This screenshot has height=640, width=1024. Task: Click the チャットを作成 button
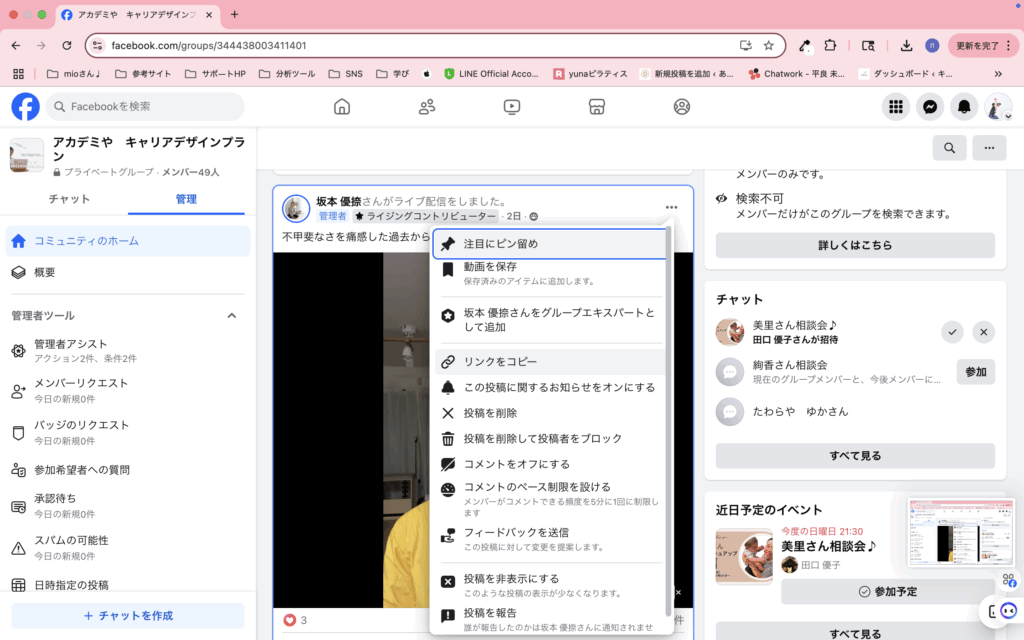click(128, 615)
